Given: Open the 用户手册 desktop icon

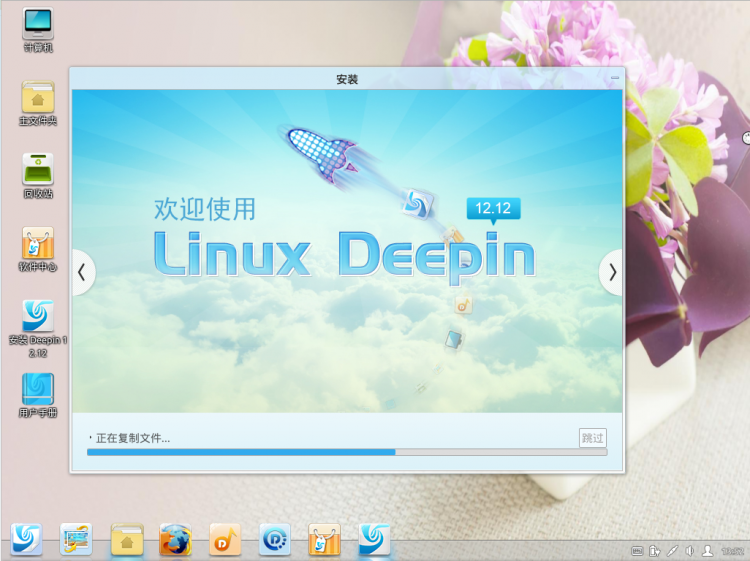Looking at the screenshot, I should pyautogui.click(x=38, y=396).
